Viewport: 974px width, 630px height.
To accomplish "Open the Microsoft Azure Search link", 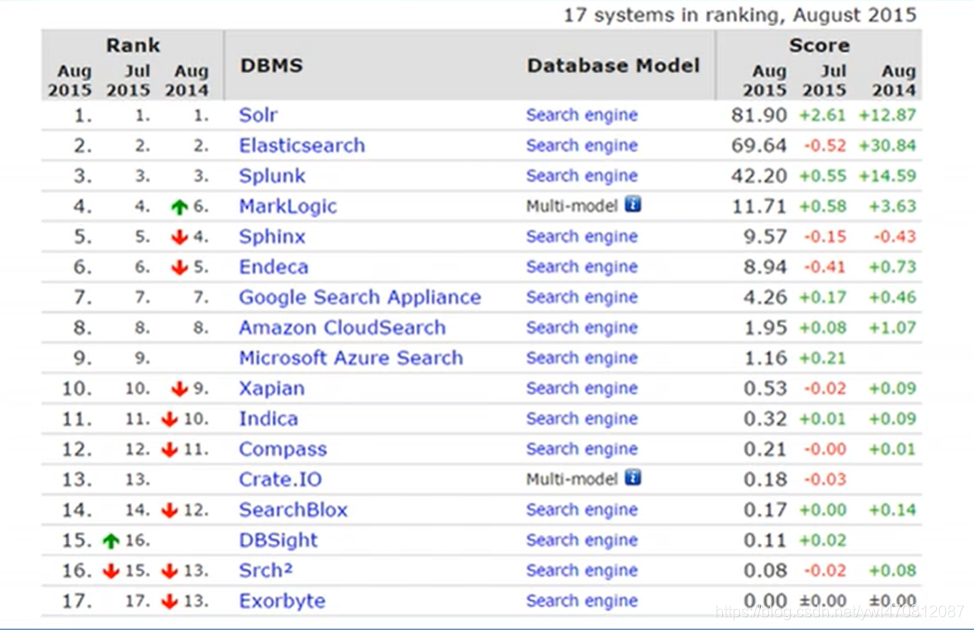I will tap(351, 358).
